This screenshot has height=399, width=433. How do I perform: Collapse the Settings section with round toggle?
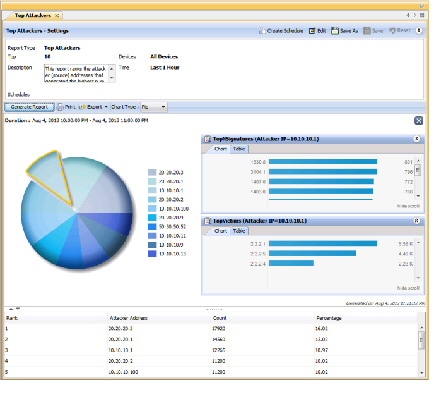(419, 31)
